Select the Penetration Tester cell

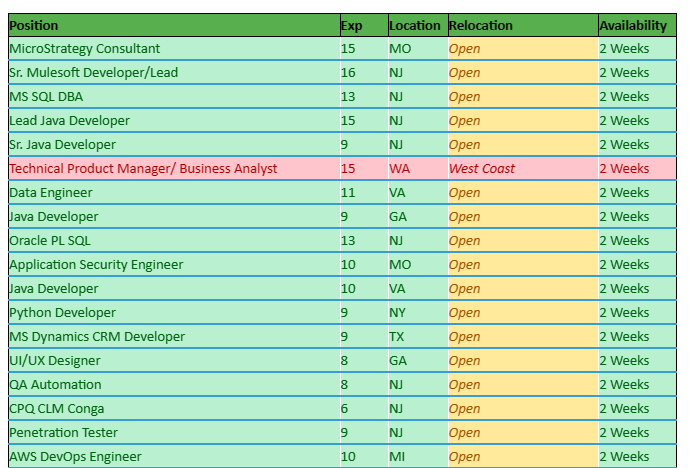point(174,432)
